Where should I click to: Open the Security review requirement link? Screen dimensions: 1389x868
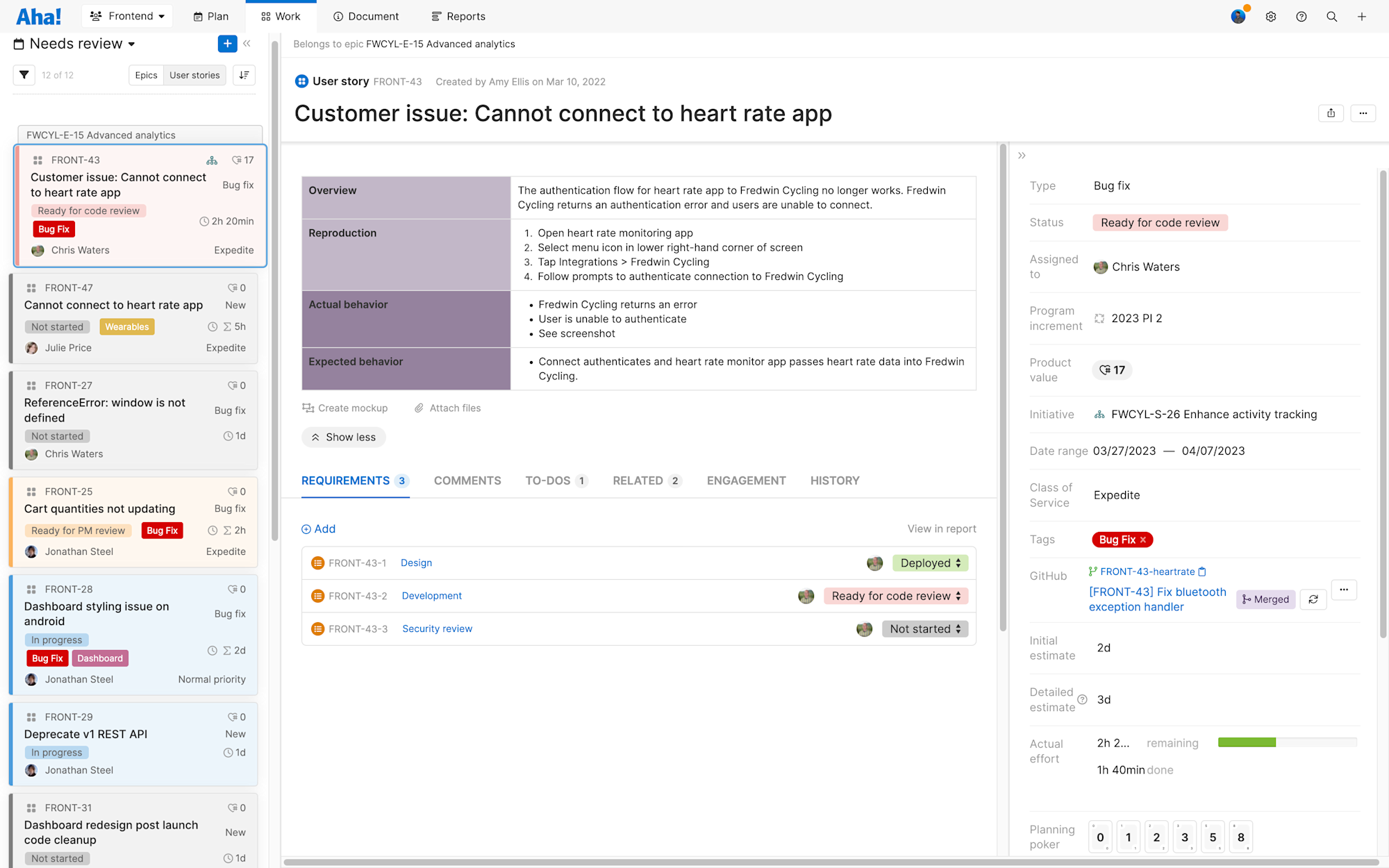pos(437,628)
